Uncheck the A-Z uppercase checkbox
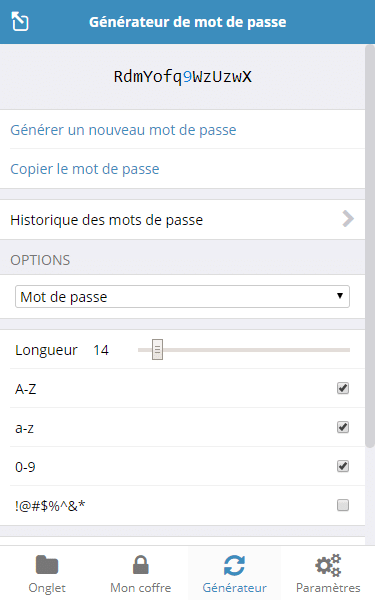 coord(343,388)
